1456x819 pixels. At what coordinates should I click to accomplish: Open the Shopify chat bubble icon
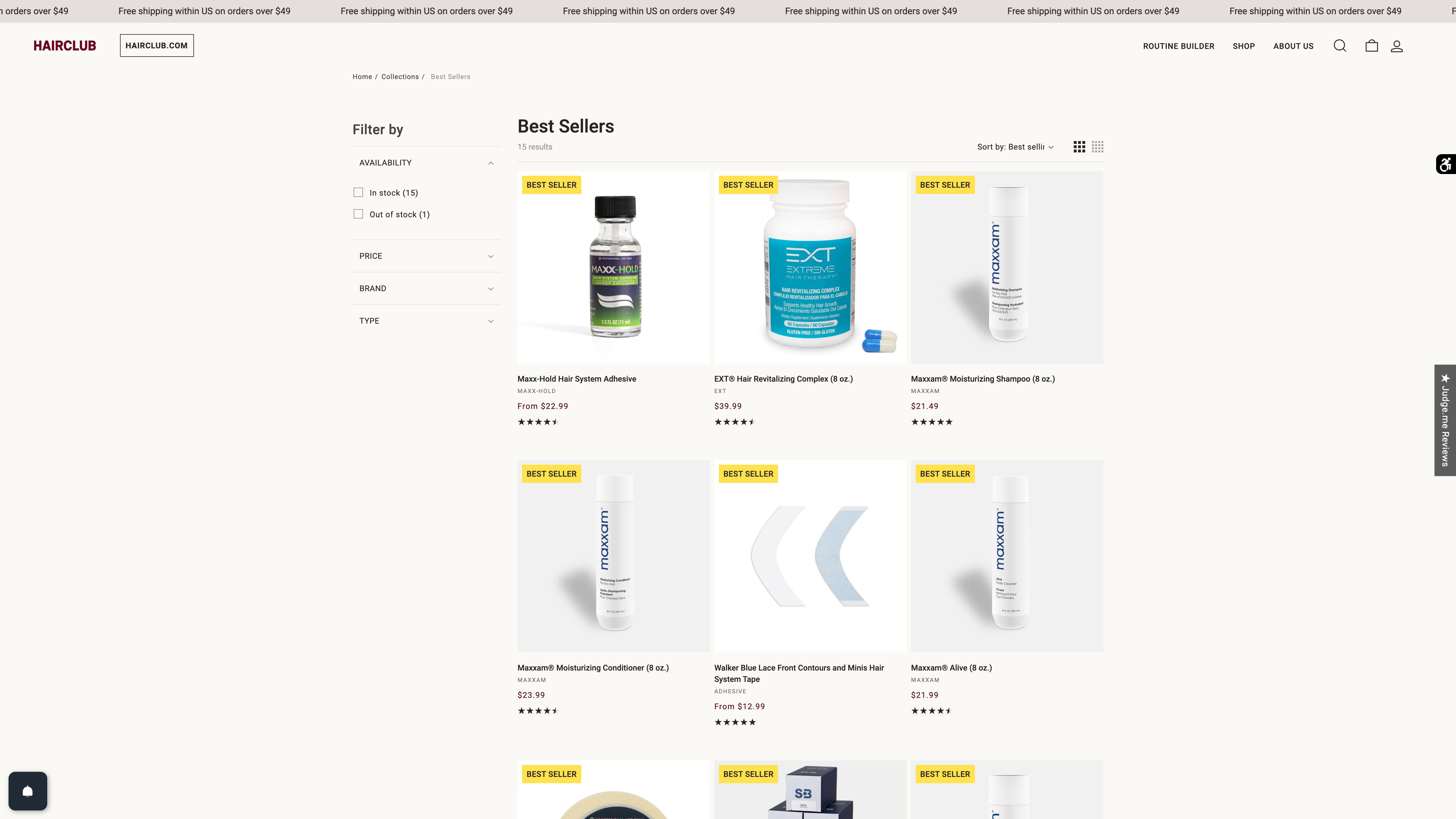click(28, 791)
